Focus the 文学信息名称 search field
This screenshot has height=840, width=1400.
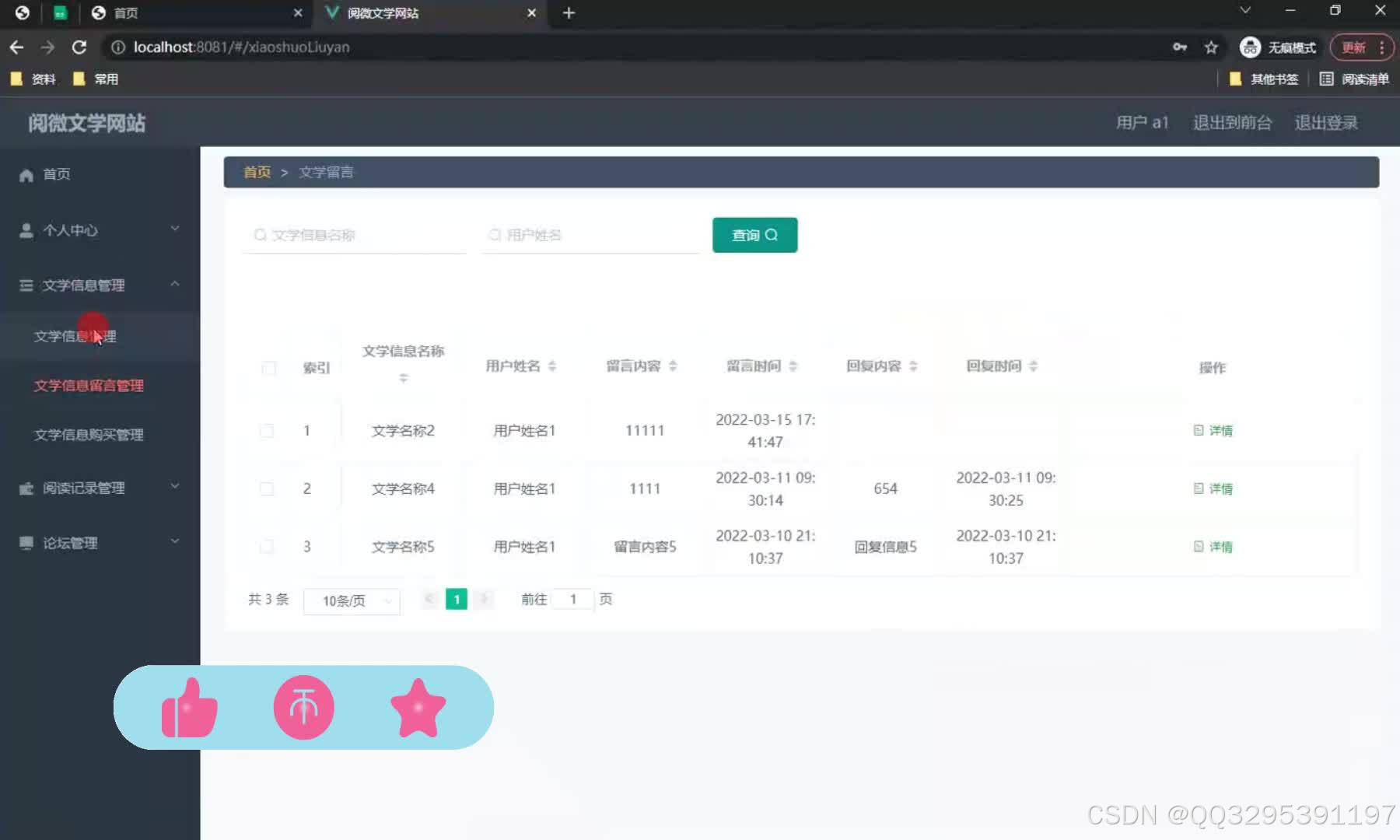point(355,235)
